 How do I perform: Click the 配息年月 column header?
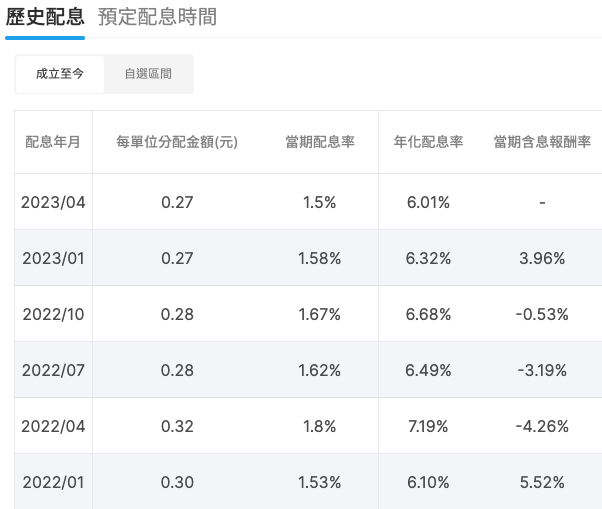[53, 142]
